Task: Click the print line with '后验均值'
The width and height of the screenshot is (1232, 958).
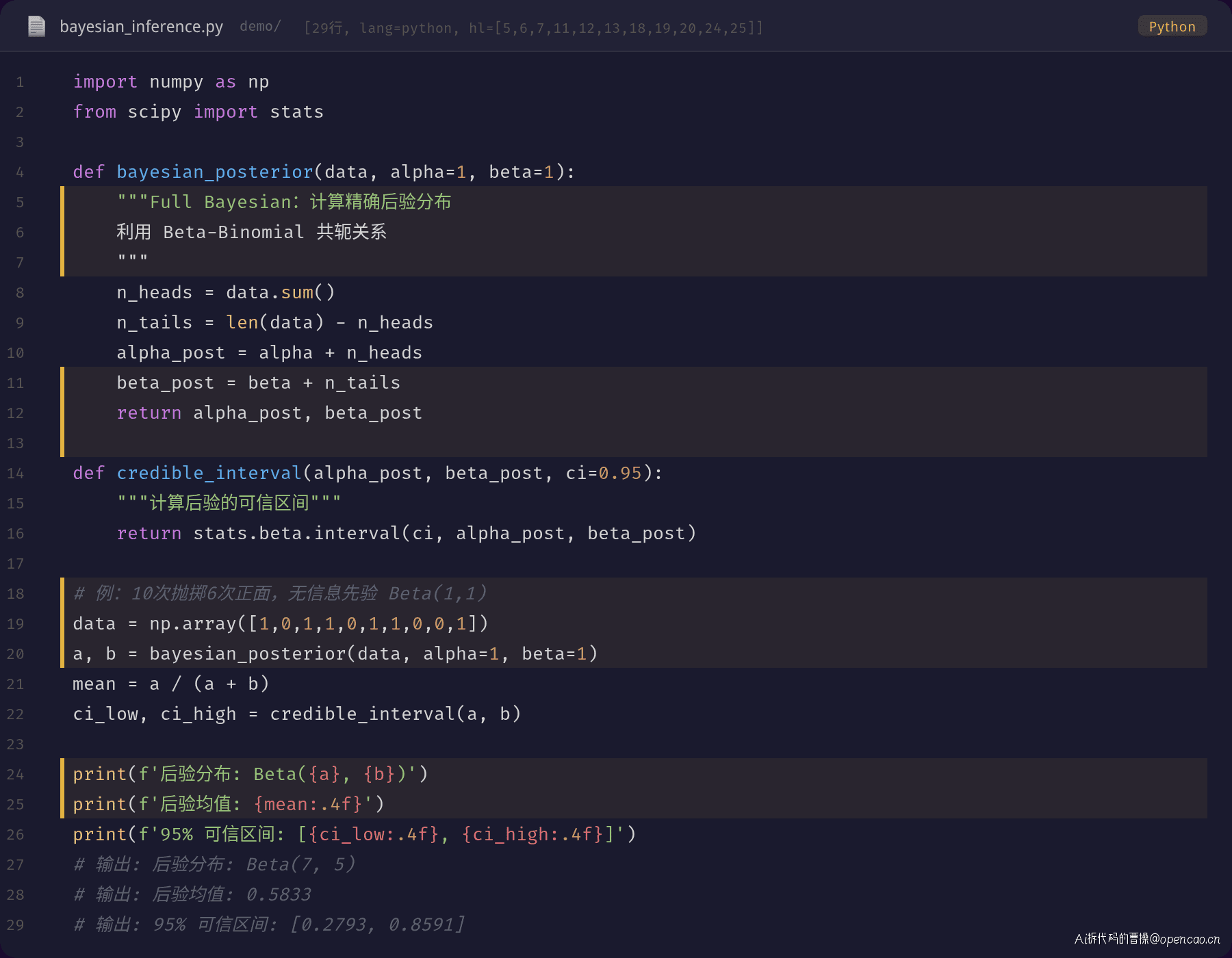Action: [229, 805]
